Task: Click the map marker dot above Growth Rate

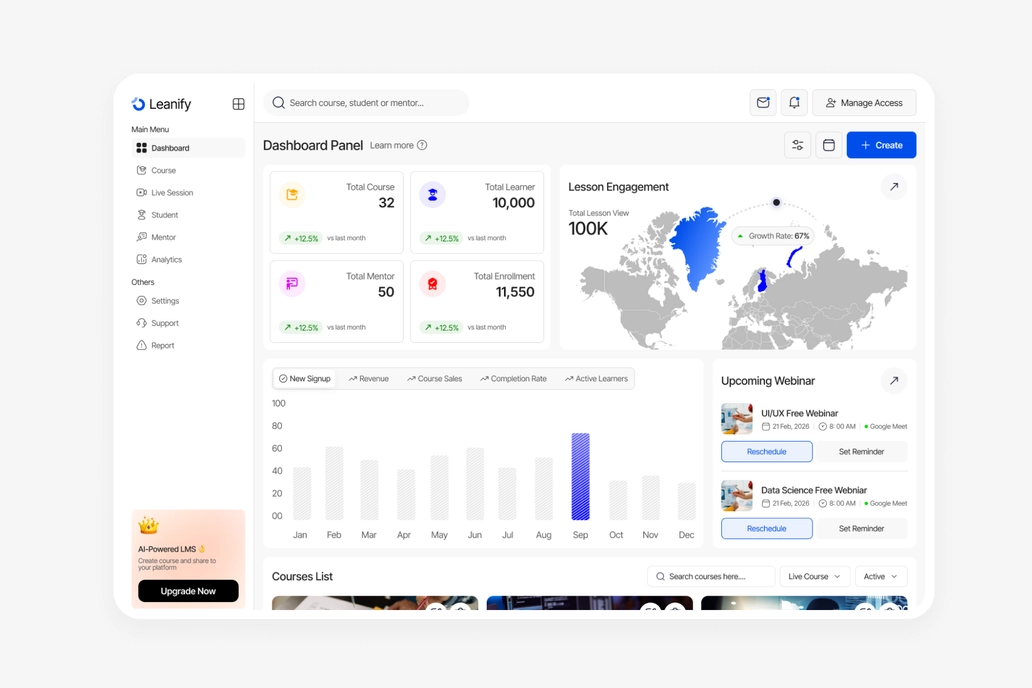Action: pos(777,203)
